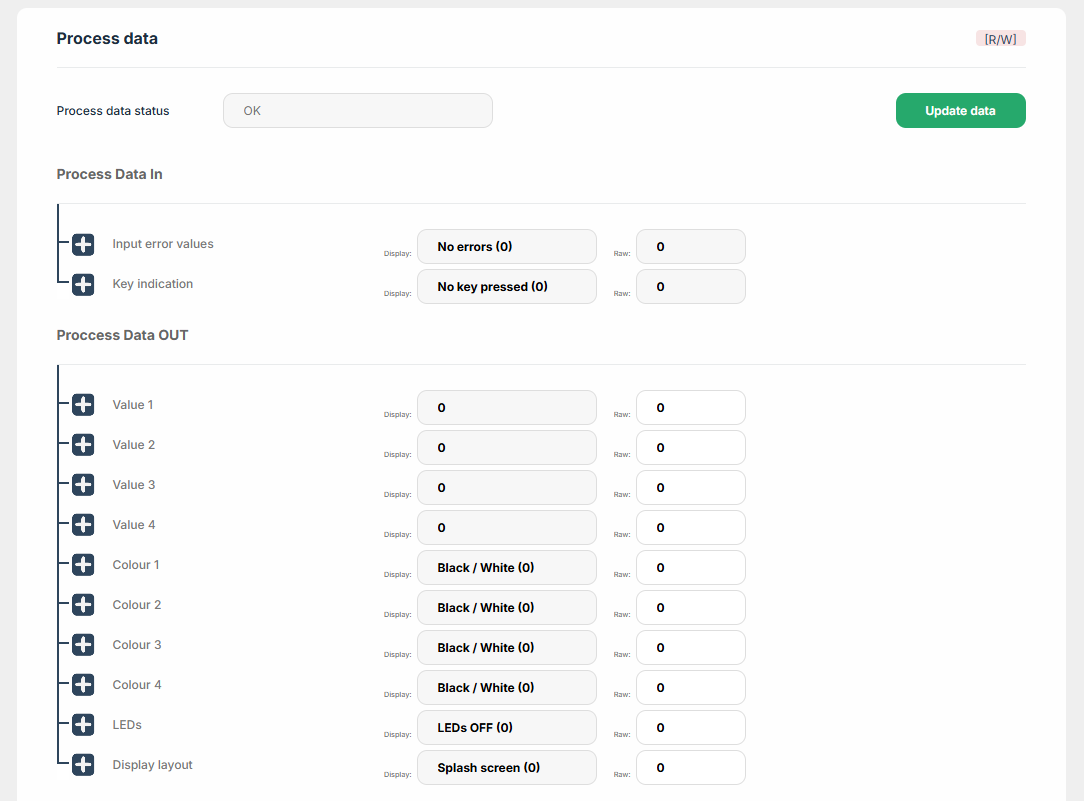Click the plus icon beside Colour 2

83,605
